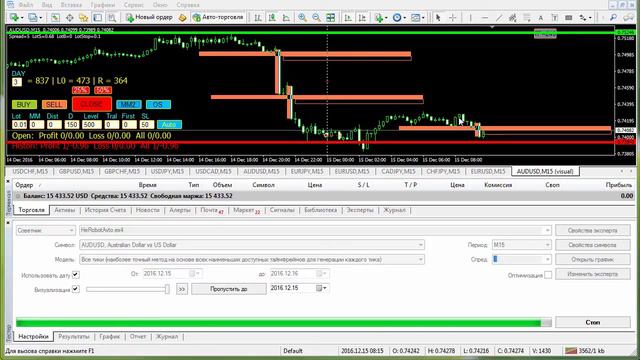Click the '>>' fast-forward visualization button
Screen dimensions: 640x360
(182, 289)
